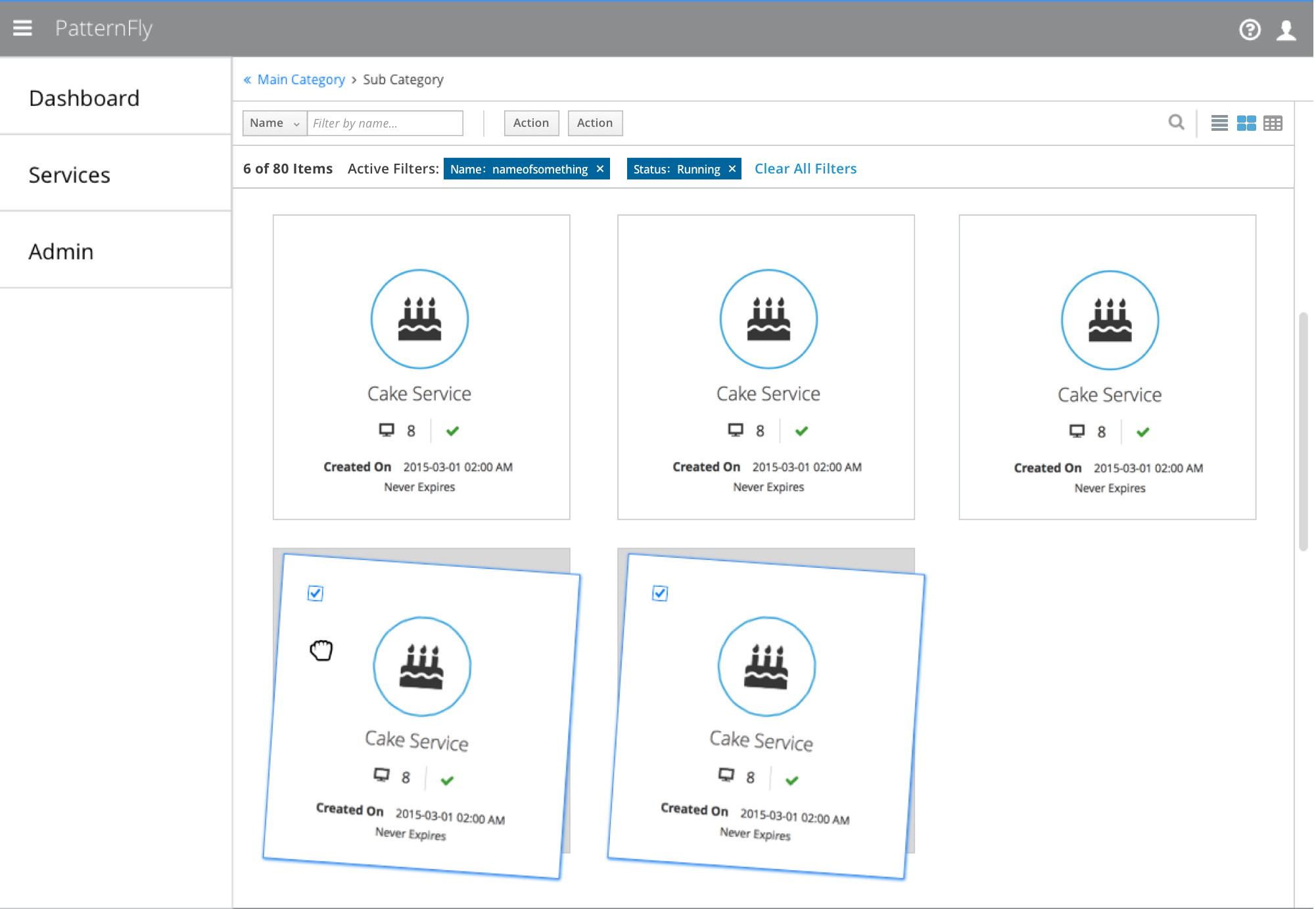Expand the Name filter dropdown
The height and width of the screenshot is (909, 1316).
click(274, 123)
